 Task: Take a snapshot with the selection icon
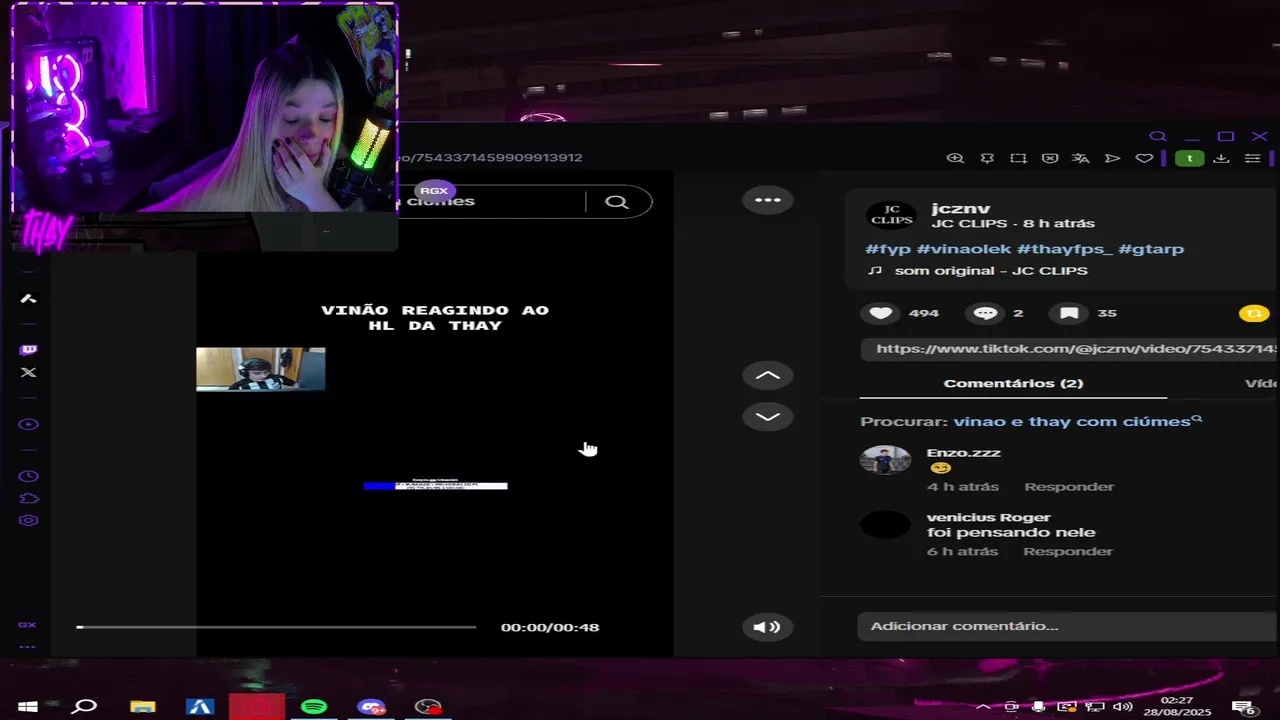tap(1018, 158)
